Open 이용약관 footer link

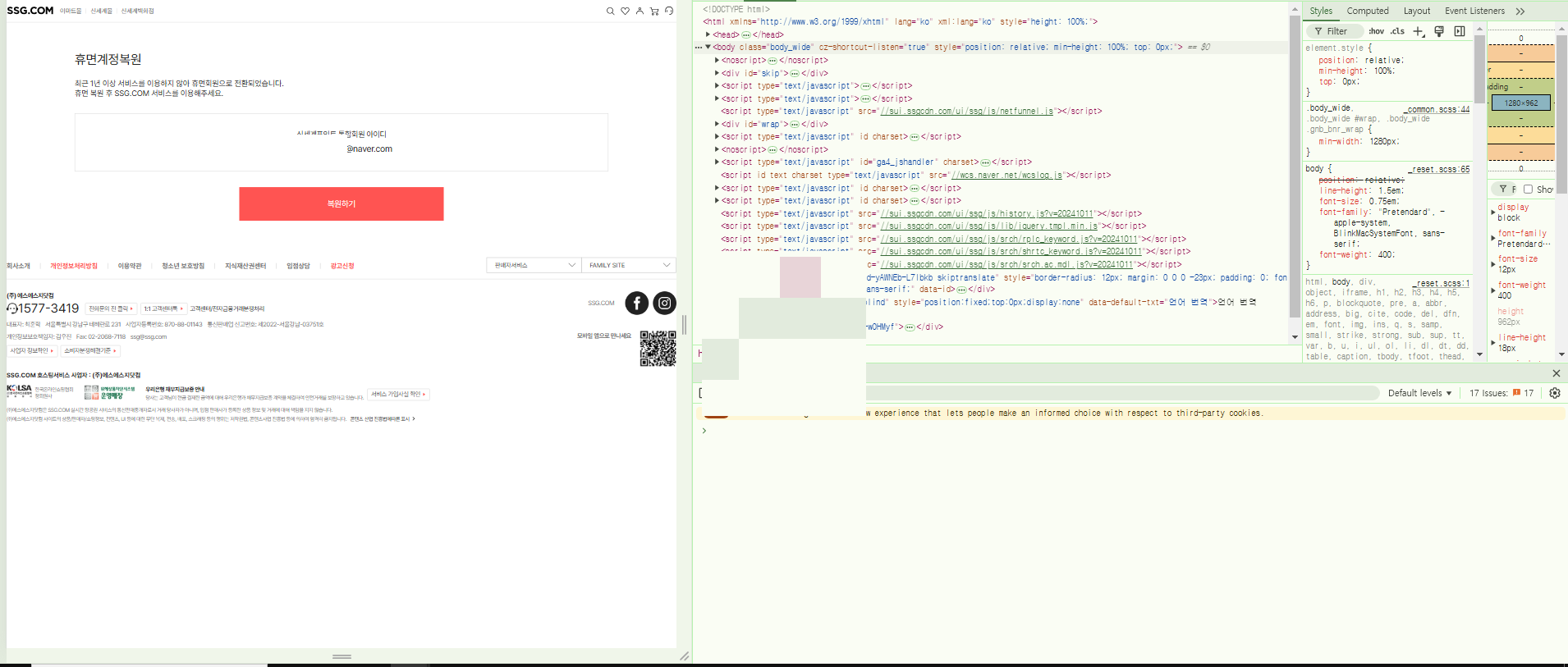tap(130, 266)
